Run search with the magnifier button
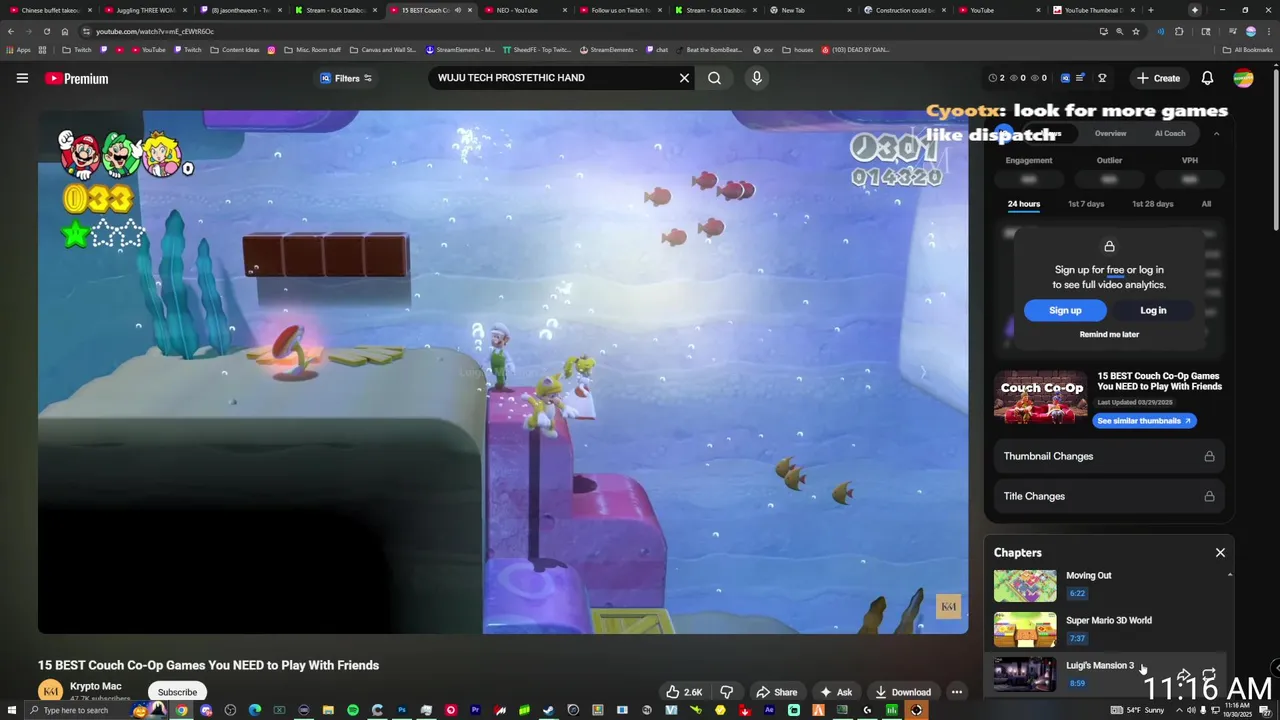 [714, 78]
